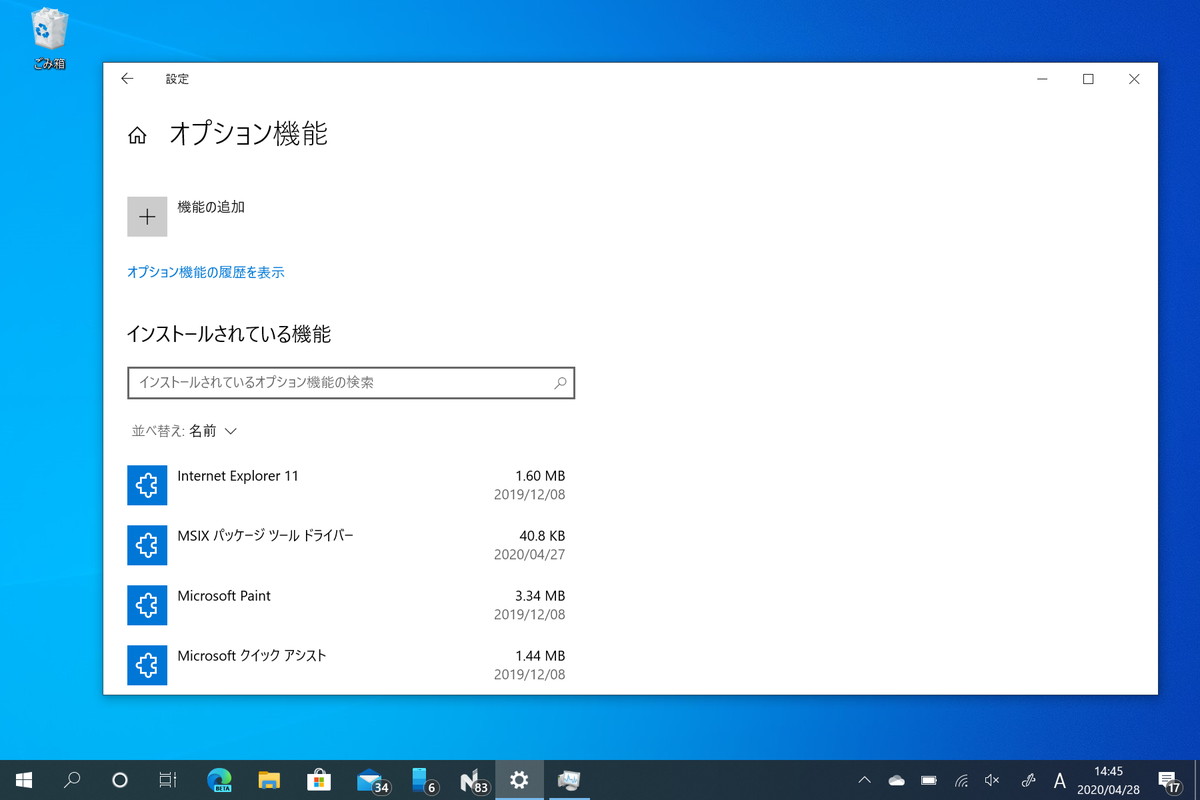Click the OneDrive cloud icon in the tray
This screenshot has height=800, width=1200.
[x=896, y=779]
